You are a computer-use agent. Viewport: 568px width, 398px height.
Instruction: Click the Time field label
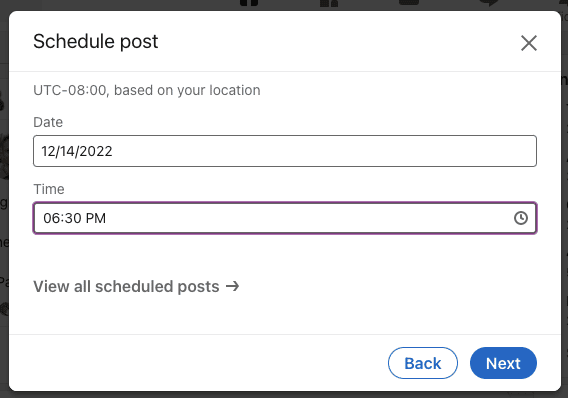[49, 189]
